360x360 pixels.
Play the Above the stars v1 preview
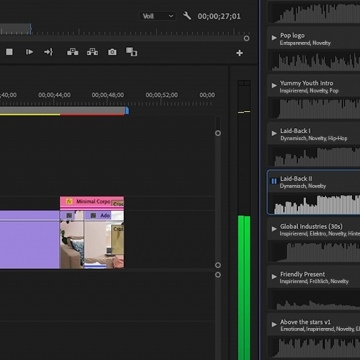274,324
